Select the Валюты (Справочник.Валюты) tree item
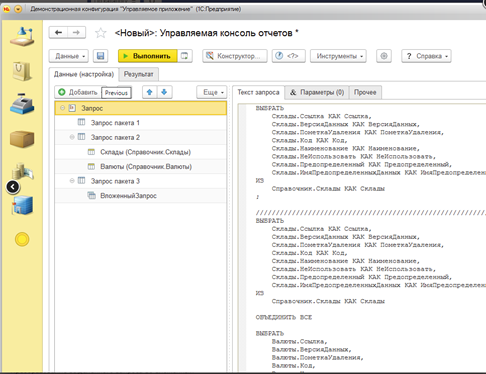The width and height of the screenshot is (486, 374). click(146, 166)
